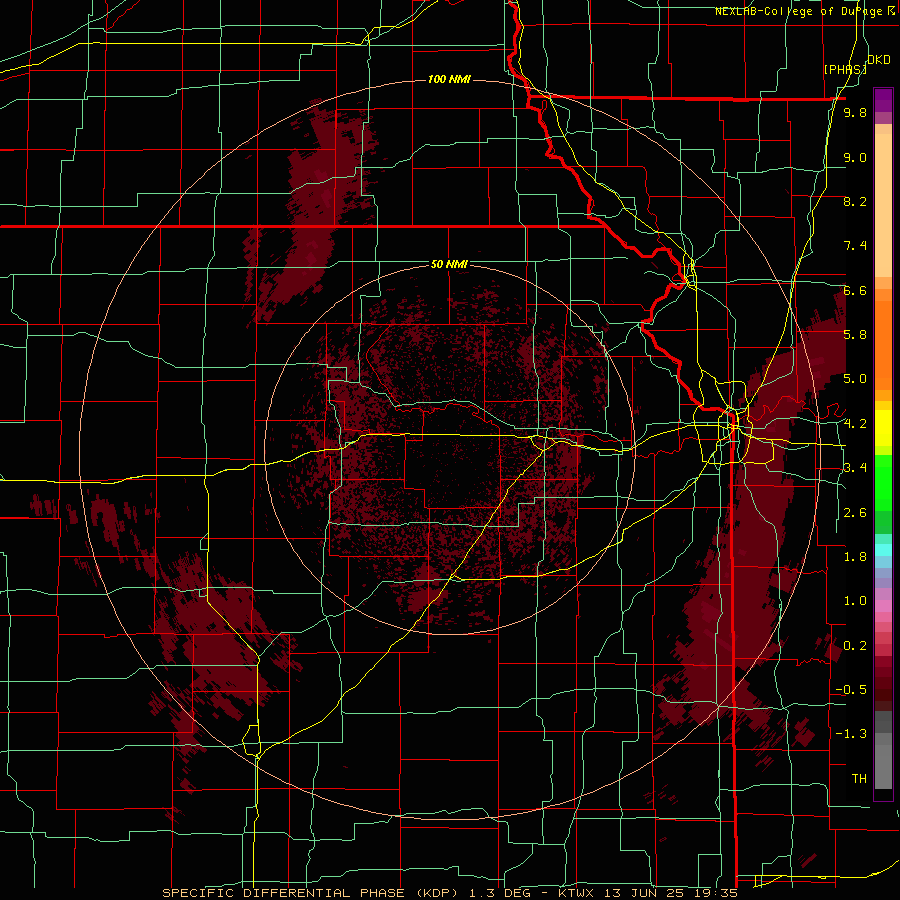The image size is (900, 900).
Task: Click the KTWX radar site identifier
Action: click(576, 893)
